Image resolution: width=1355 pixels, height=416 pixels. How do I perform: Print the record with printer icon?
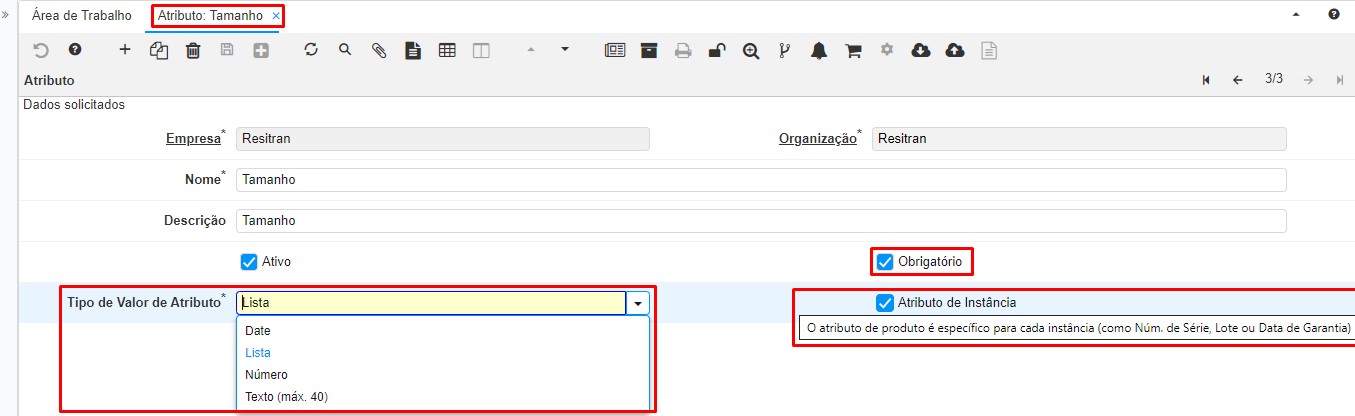[683, 50]
